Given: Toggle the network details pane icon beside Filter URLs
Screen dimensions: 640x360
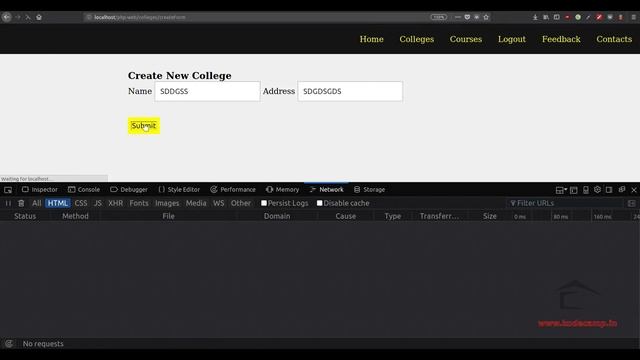Looking at the screenshot, I should click(631, 203).
